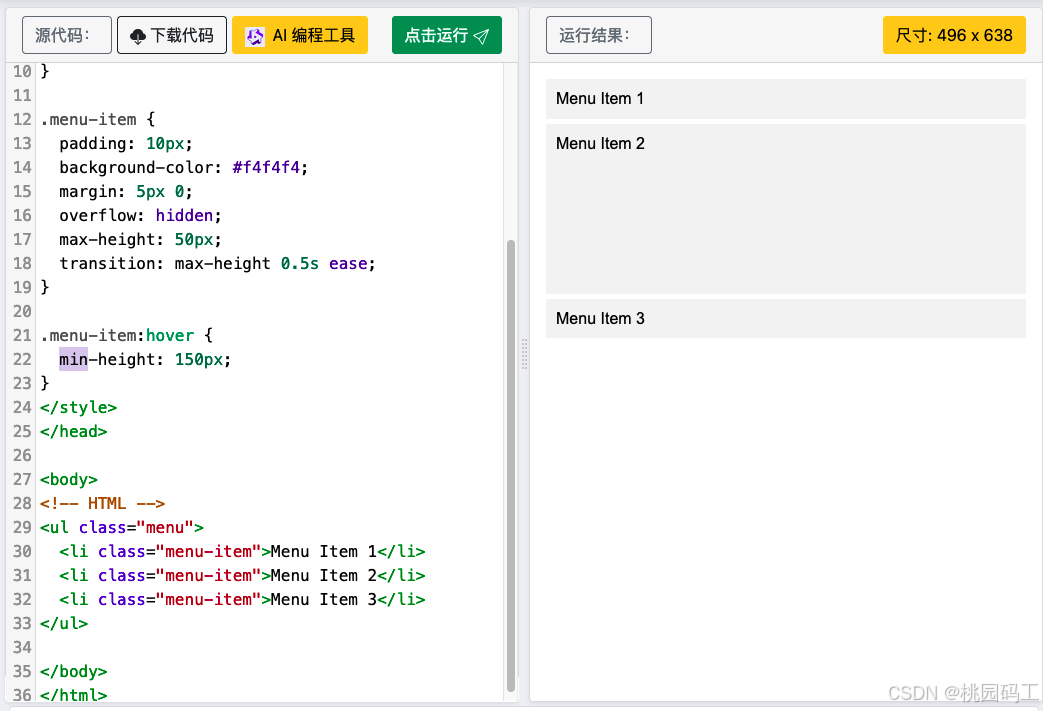Screen dimensions: 1043x711
Task: Click the transition declaration on line 18
Action: click(x=218, y=263)
